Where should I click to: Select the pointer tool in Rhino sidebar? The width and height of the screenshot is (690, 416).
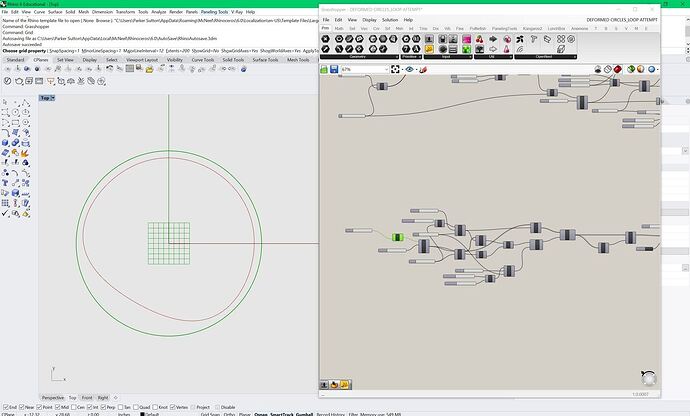coord(7,102)
